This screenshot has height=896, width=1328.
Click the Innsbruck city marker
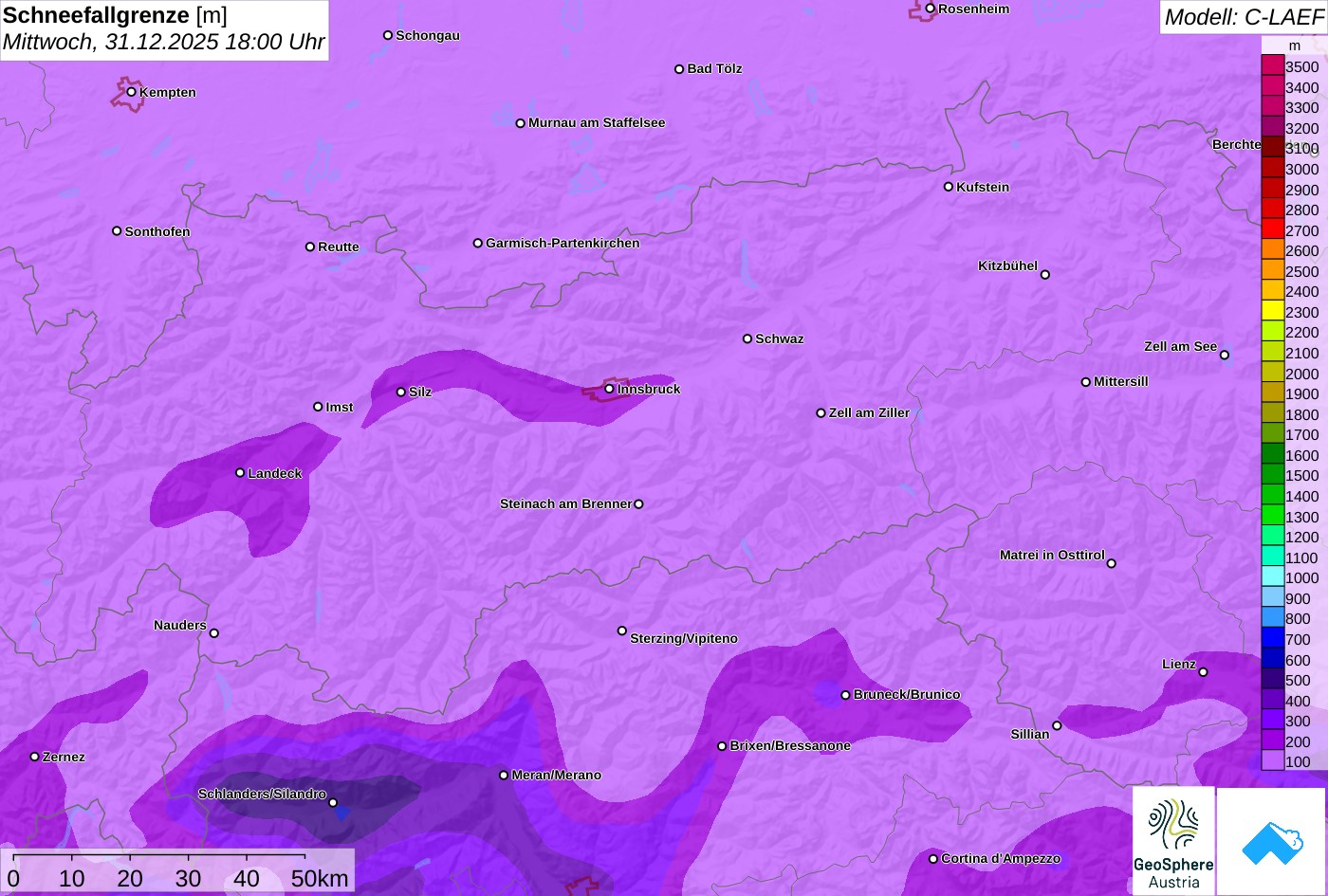click(609, 389)
